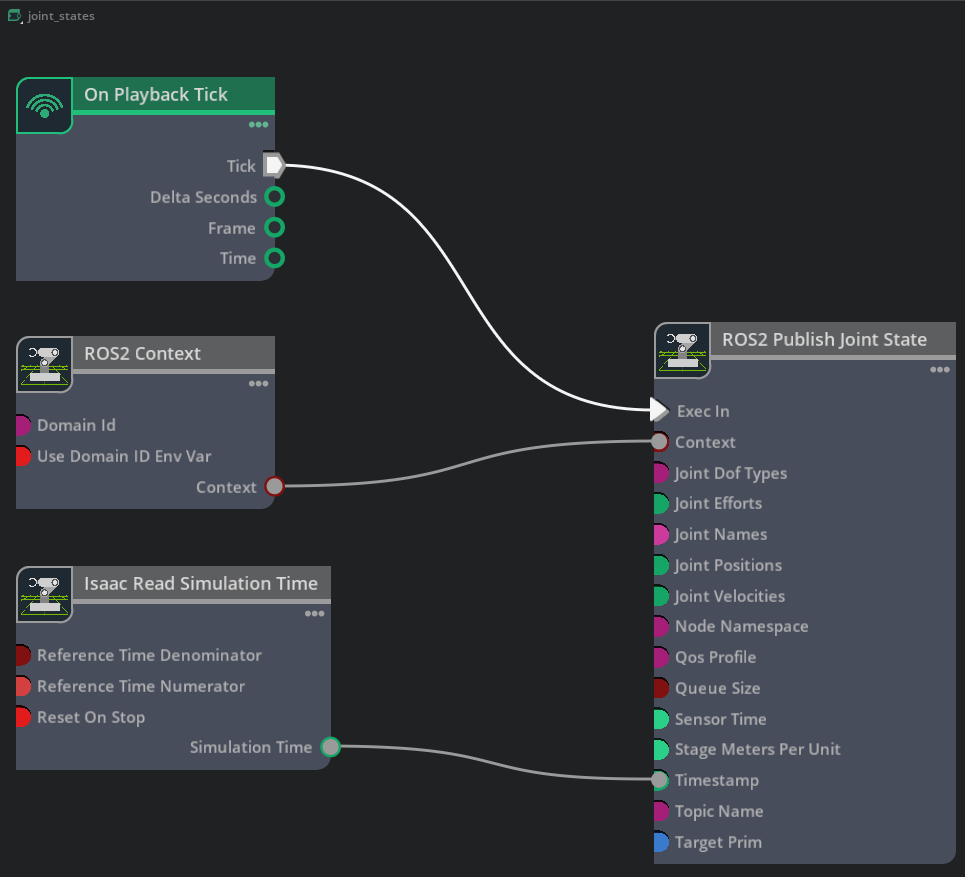Click the Target Prim label
Viewport: 965px width, 877px height.
coord(718,843)
